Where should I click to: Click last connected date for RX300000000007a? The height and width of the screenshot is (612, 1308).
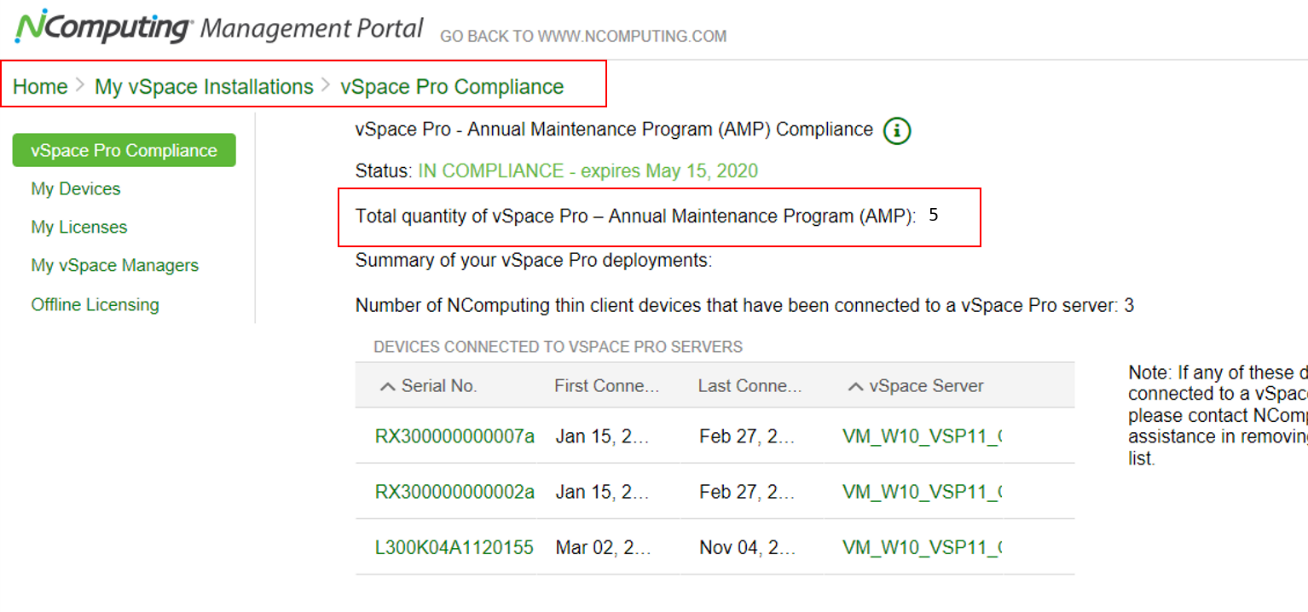(x=747, y=436)
